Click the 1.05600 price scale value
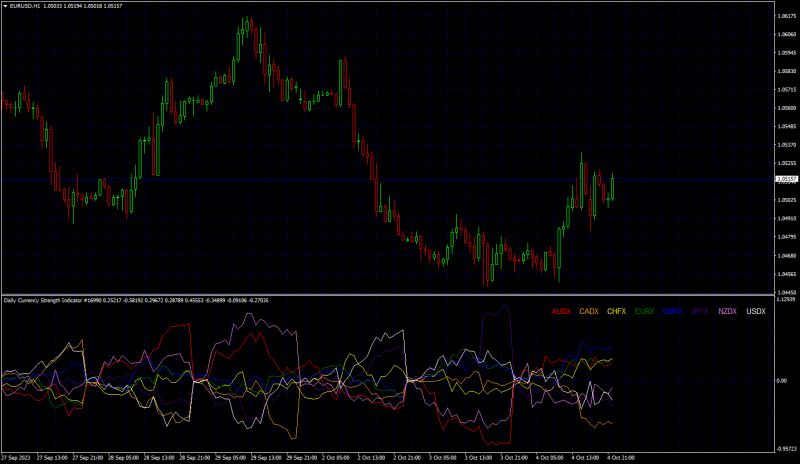 [x=787, y=108]
